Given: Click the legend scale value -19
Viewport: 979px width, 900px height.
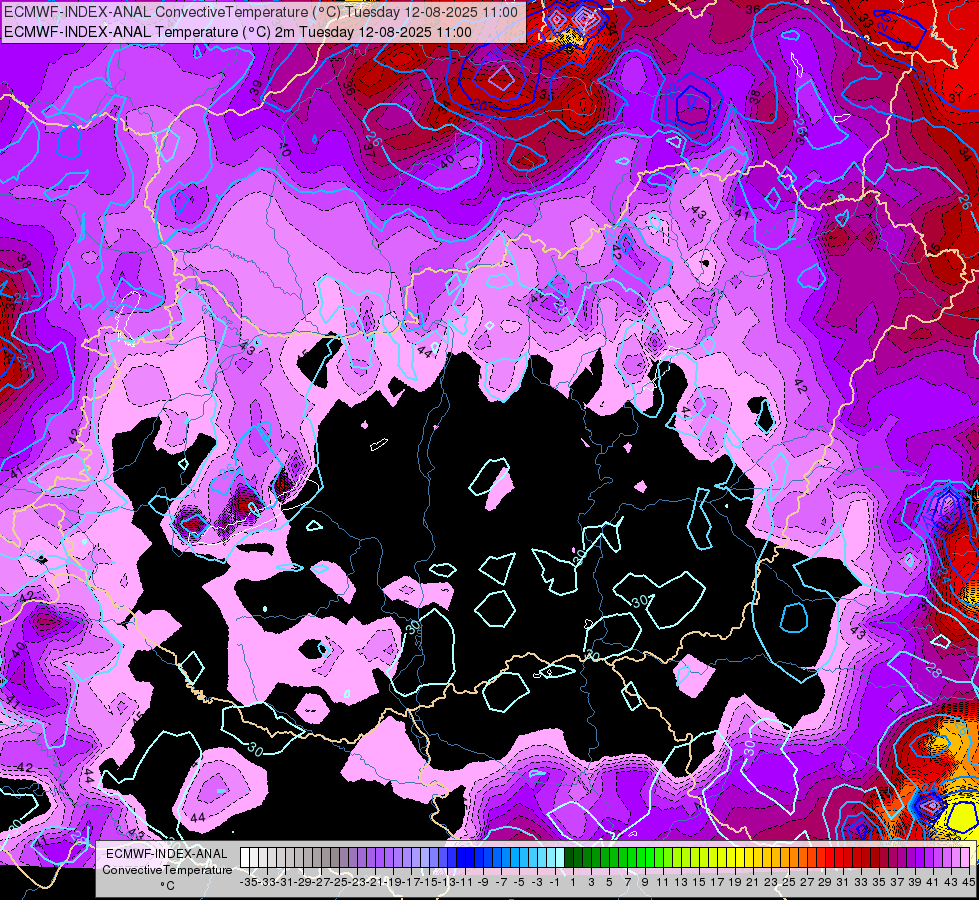Looking at the screenshot, I should (x=392, y=882).
